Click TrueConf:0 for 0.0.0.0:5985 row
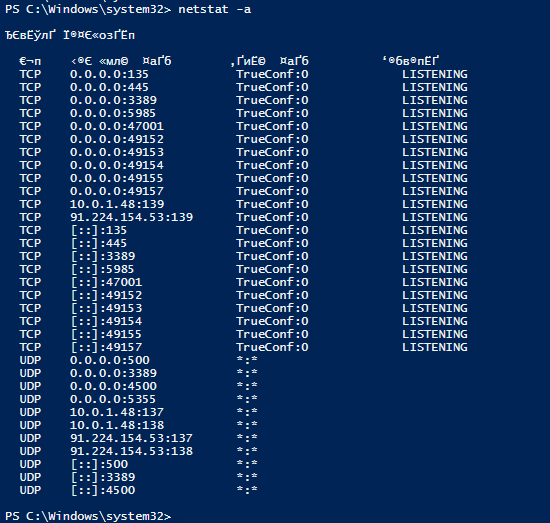550x523 pixels. (x=272, y=113)
